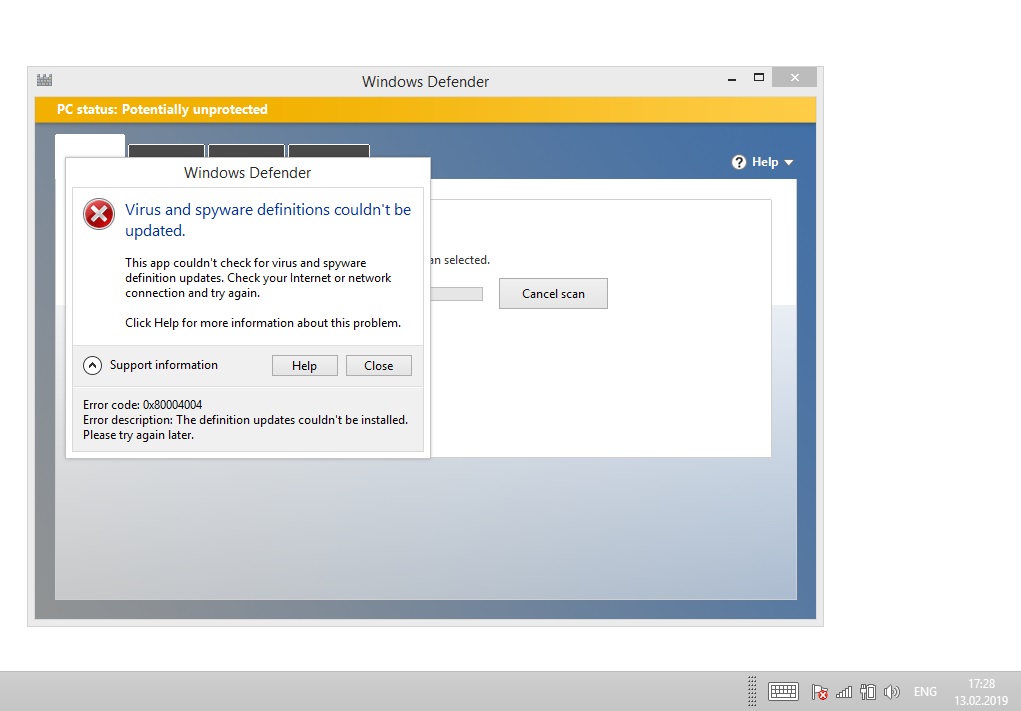Open the Help dropdown arrow in main window
Screen dimensions: 1021x711
789,162
